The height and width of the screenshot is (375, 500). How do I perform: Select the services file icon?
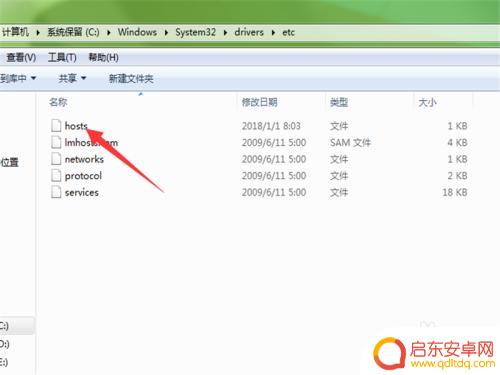click(x=56, y=192)
